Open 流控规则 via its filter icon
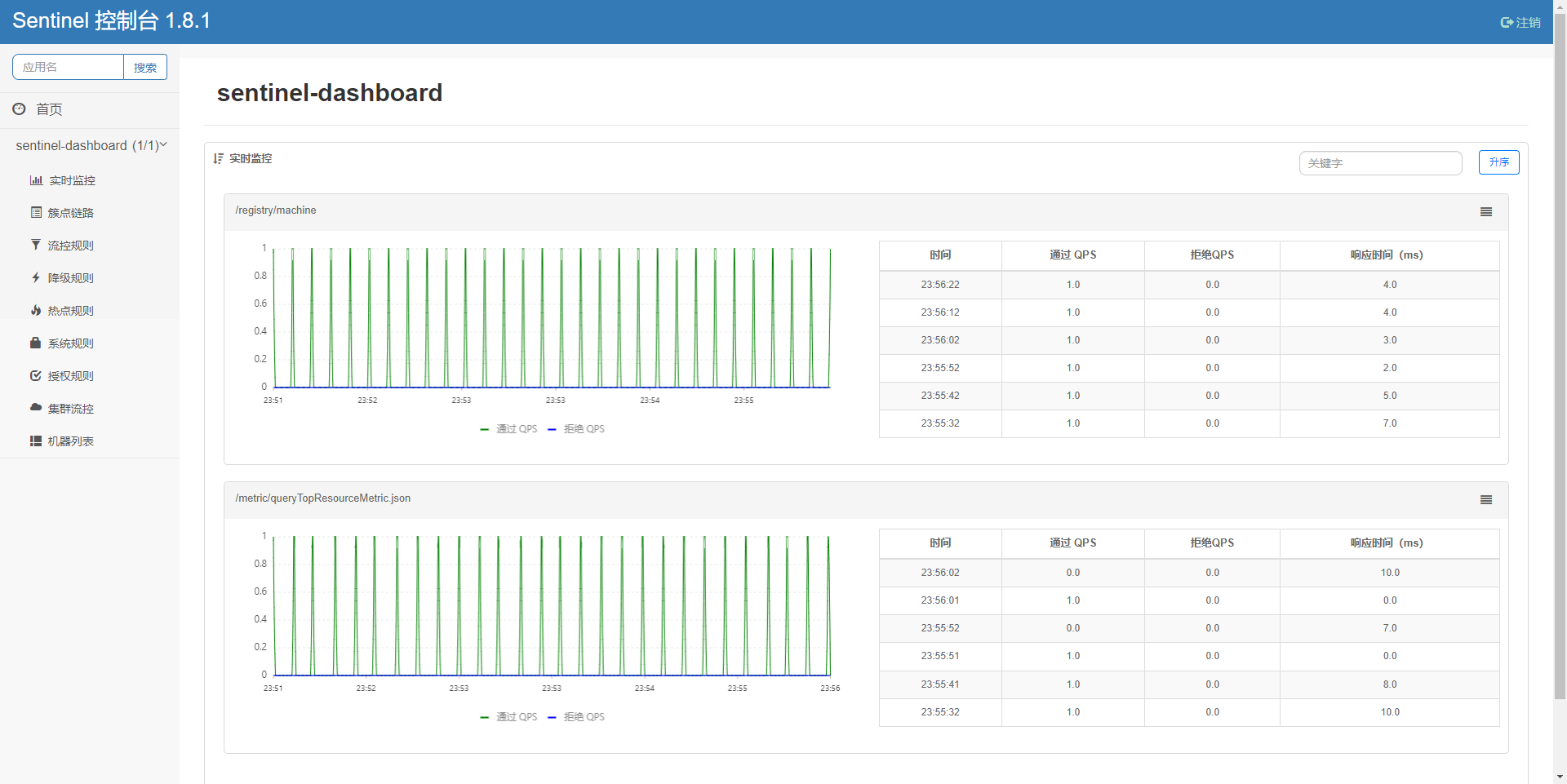Screen dimensions: 1567x784 tap(36, 245)
